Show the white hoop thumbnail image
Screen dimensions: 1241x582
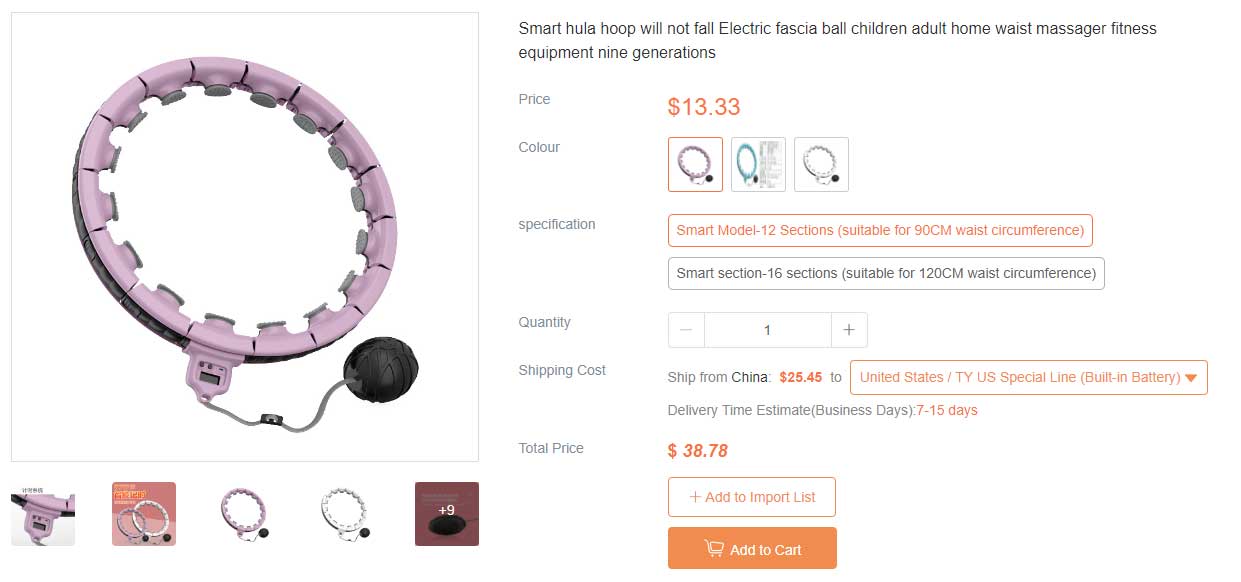point(346,514)
